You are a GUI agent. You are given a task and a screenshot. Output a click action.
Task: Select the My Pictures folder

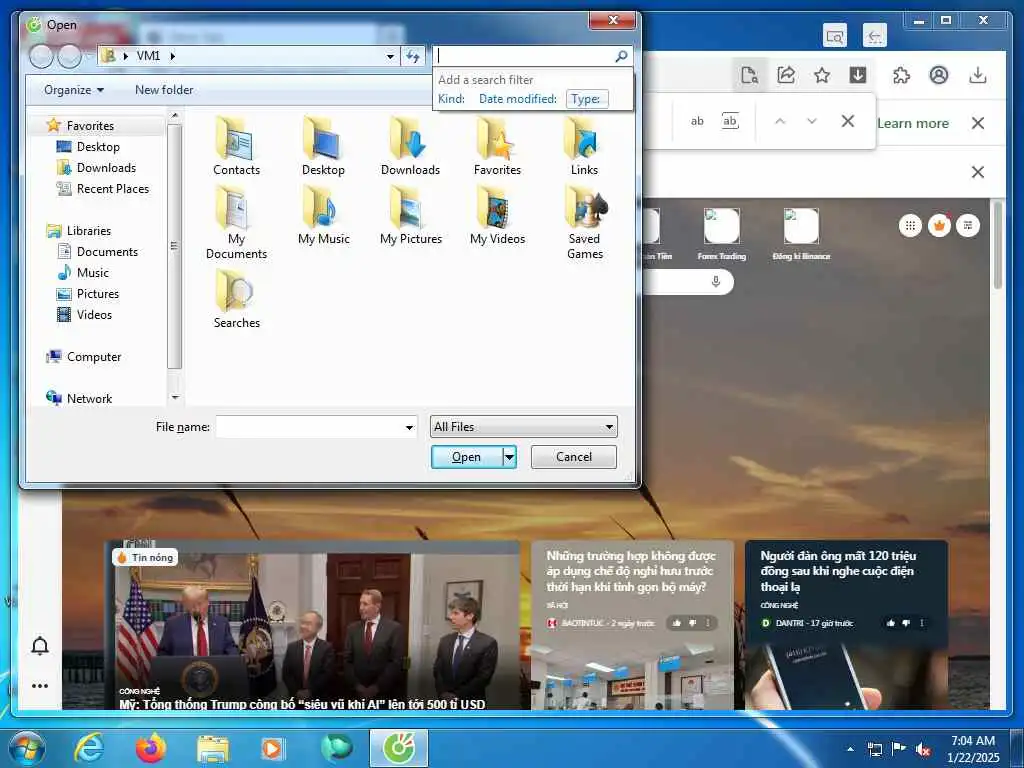410,216
